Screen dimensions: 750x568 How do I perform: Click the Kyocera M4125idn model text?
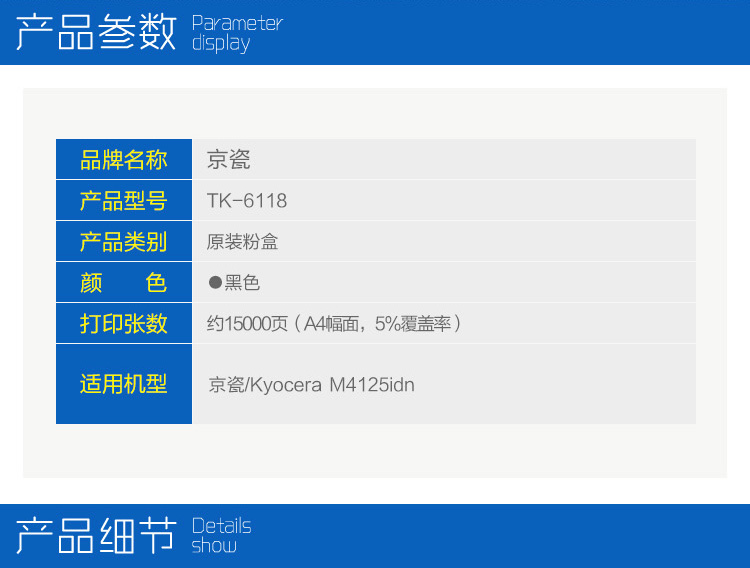pos(311,385)
